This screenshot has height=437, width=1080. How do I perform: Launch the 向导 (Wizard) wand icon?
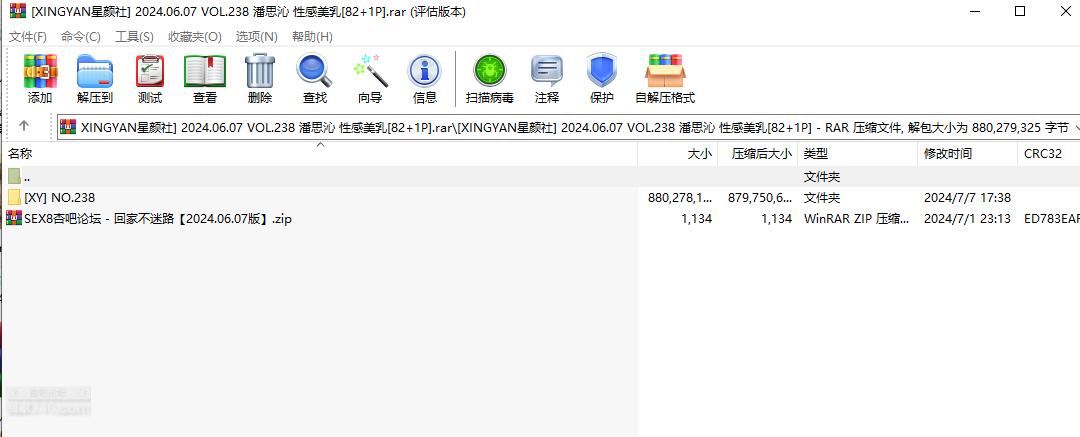pyautogui.click(x=370, y=71)
